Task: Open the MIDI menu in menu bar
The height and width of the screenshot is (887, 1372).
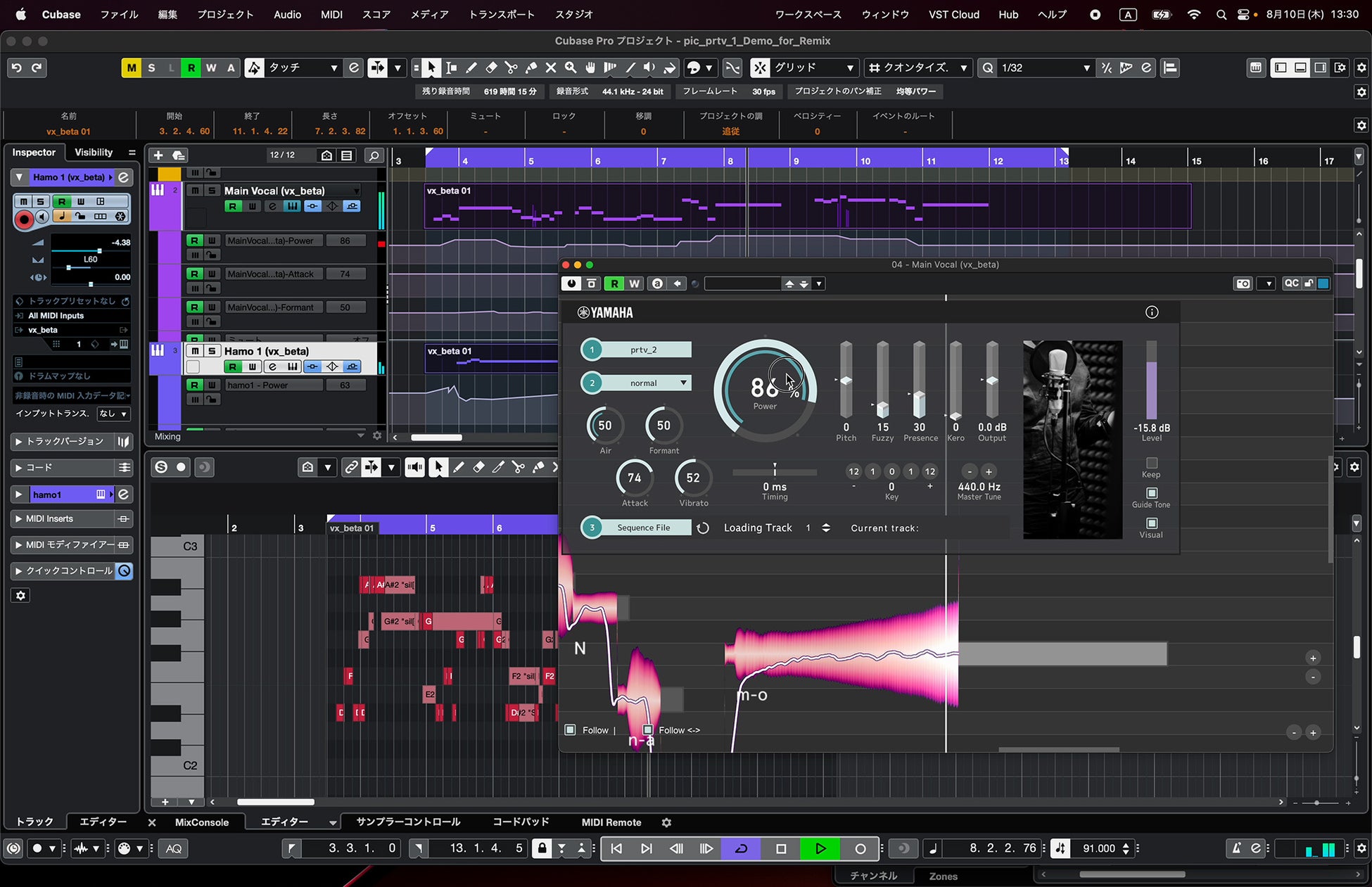Action: [x=331, y=14]
